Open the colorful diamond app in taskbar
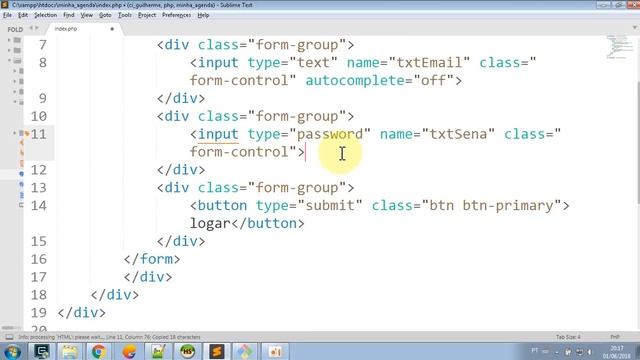Viewport: 640px width, 360px height. click(245, 352)
